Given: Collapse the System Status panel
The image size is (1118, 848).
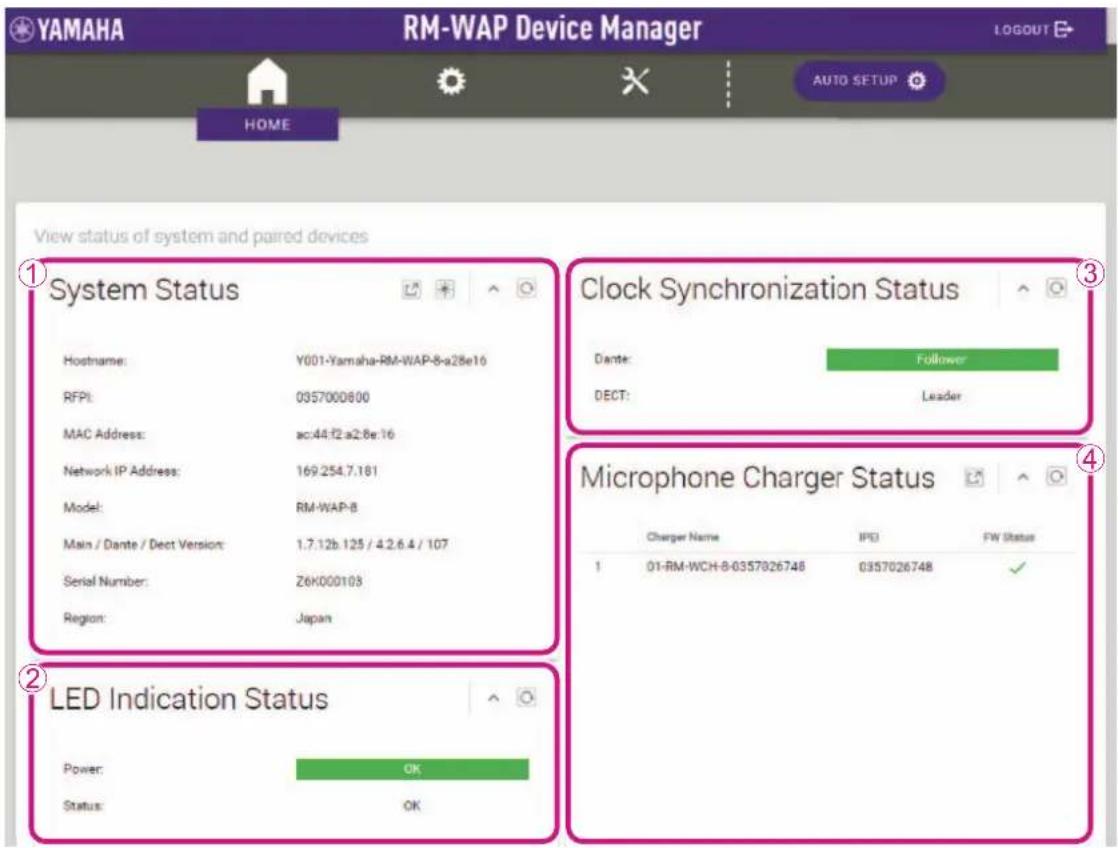Looking at the screenshot, I should [x=493, y=289].
